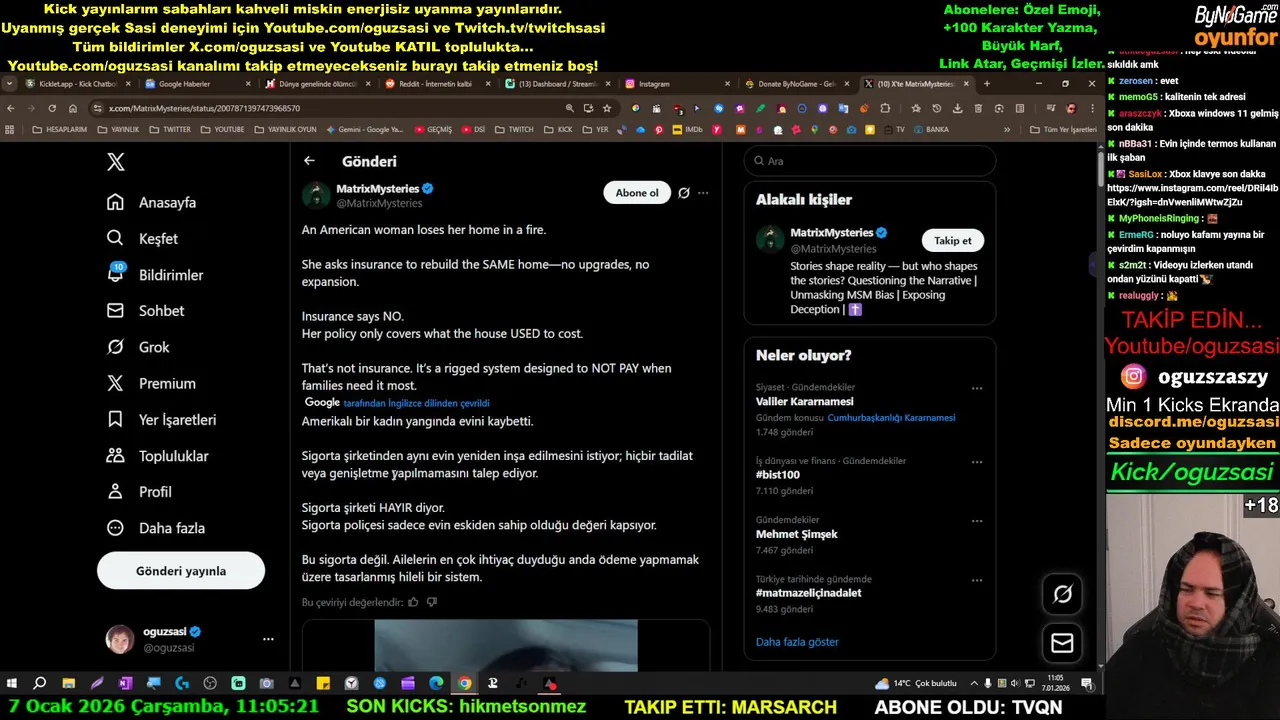Open the TWITTER bookmarks folder

tap(170, 129)
